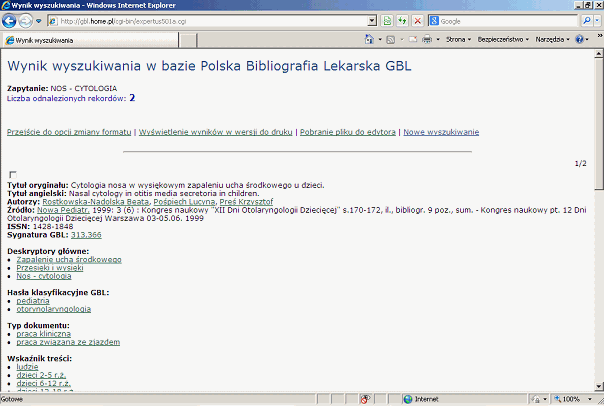Screen dimensions: 604x406
Task: Click the browser Back arrow button
Action: pos(9,21)
